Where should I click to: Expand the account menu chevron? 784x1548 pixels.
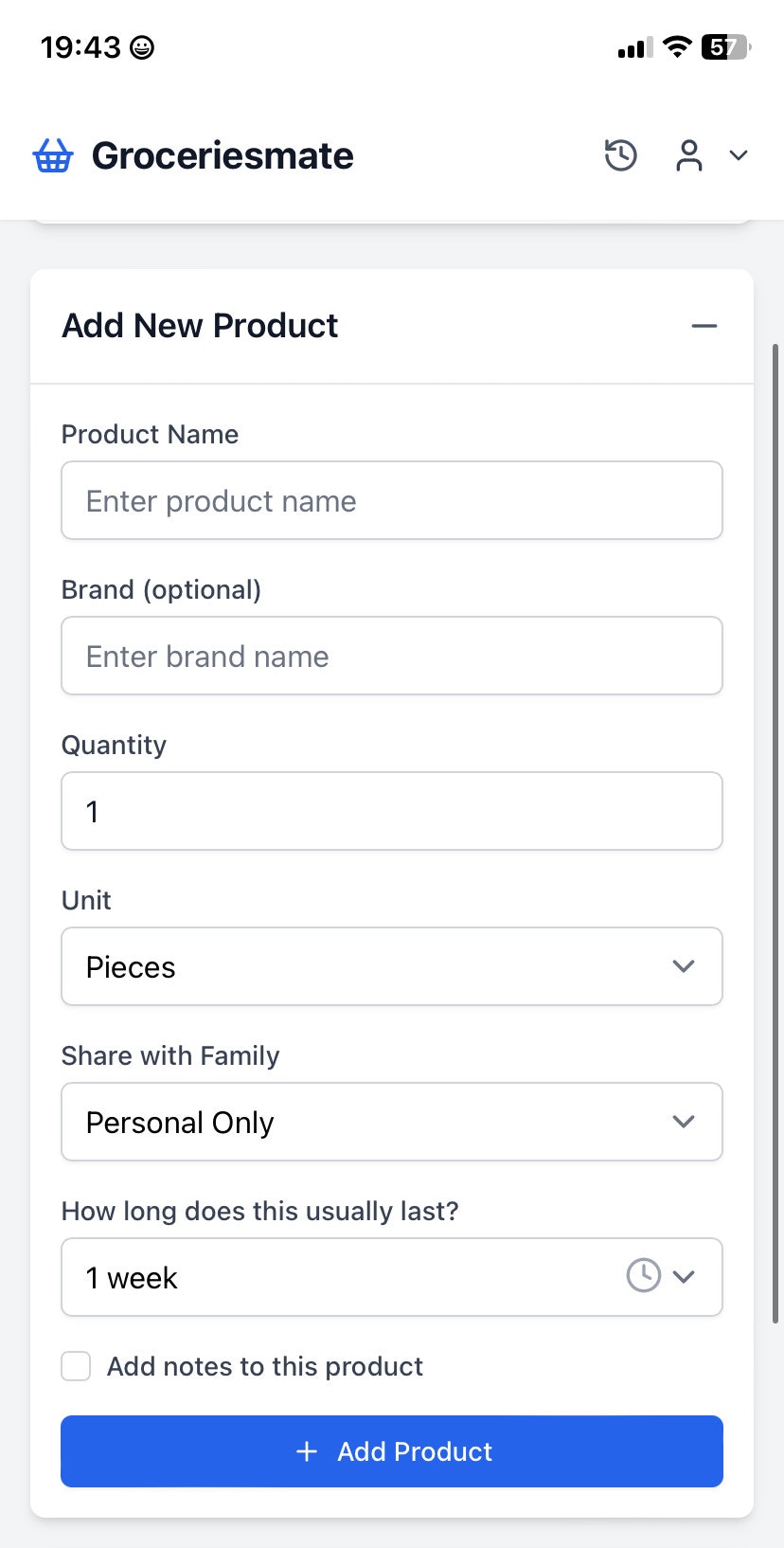[739, 155]
